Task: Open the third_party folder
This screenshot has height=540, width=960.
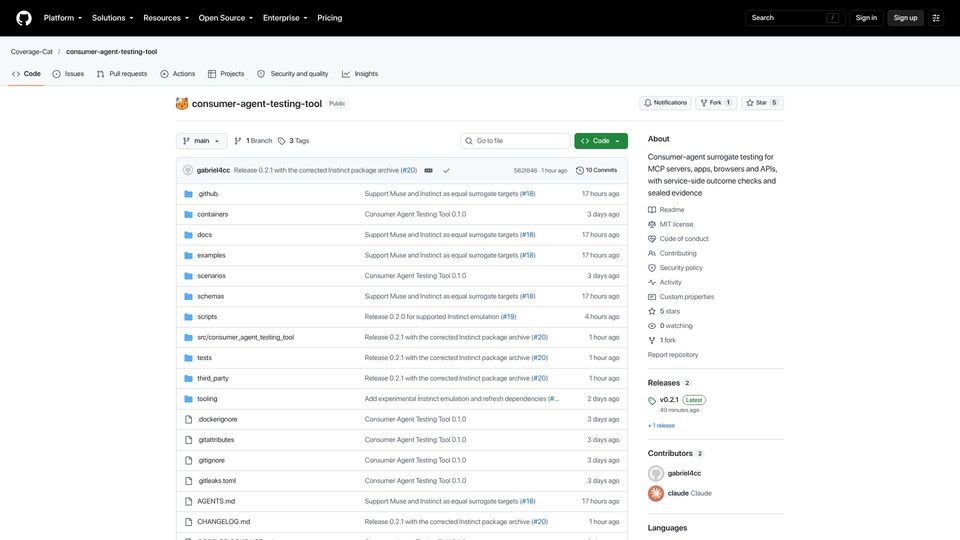Action: click(213, 378)
